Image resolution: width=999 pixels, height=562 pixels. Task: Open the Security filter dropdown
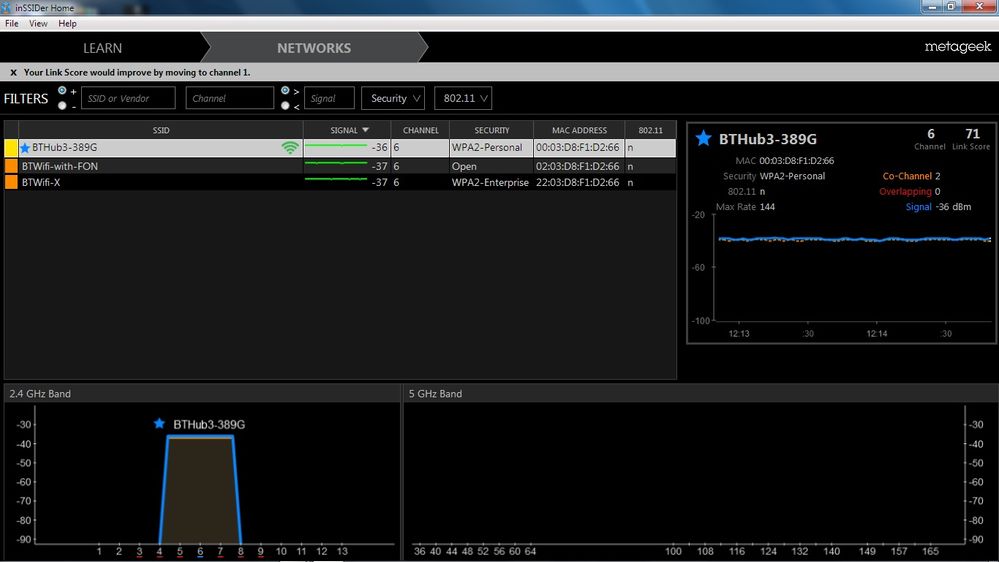393,98
